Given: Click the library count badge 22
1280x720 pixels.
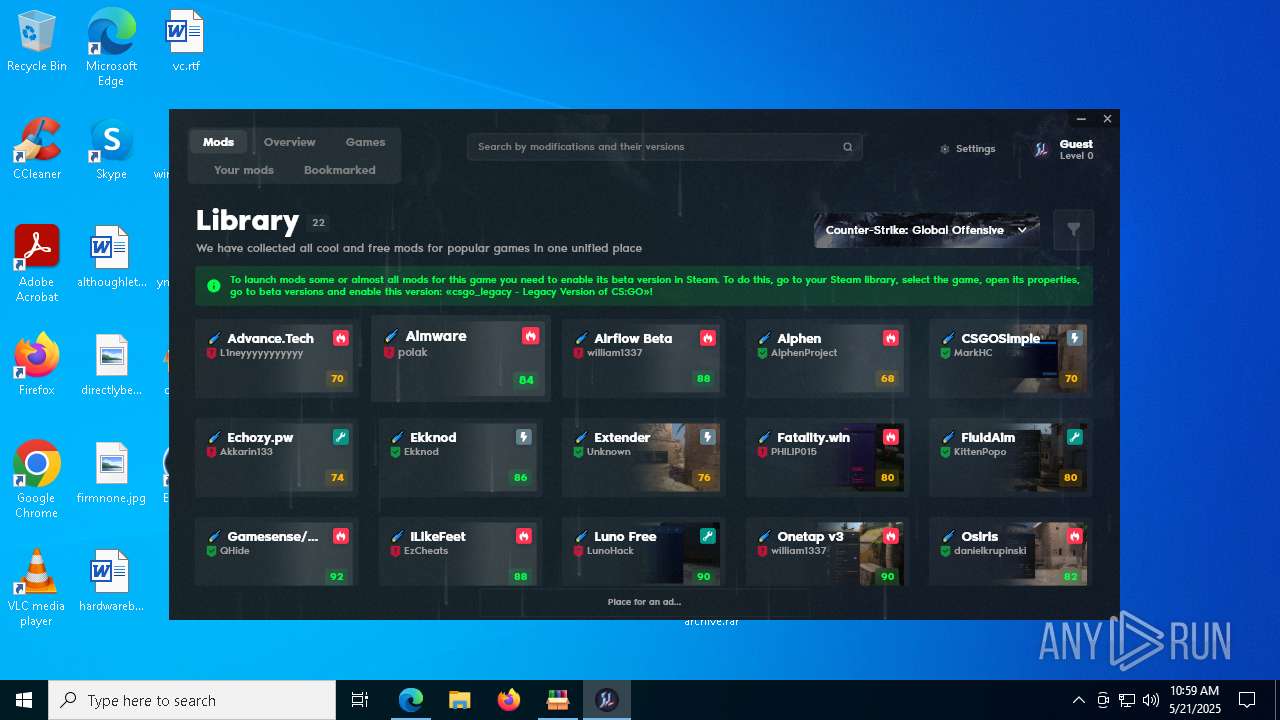Looking at the screenshot, I should click(318, 223).
